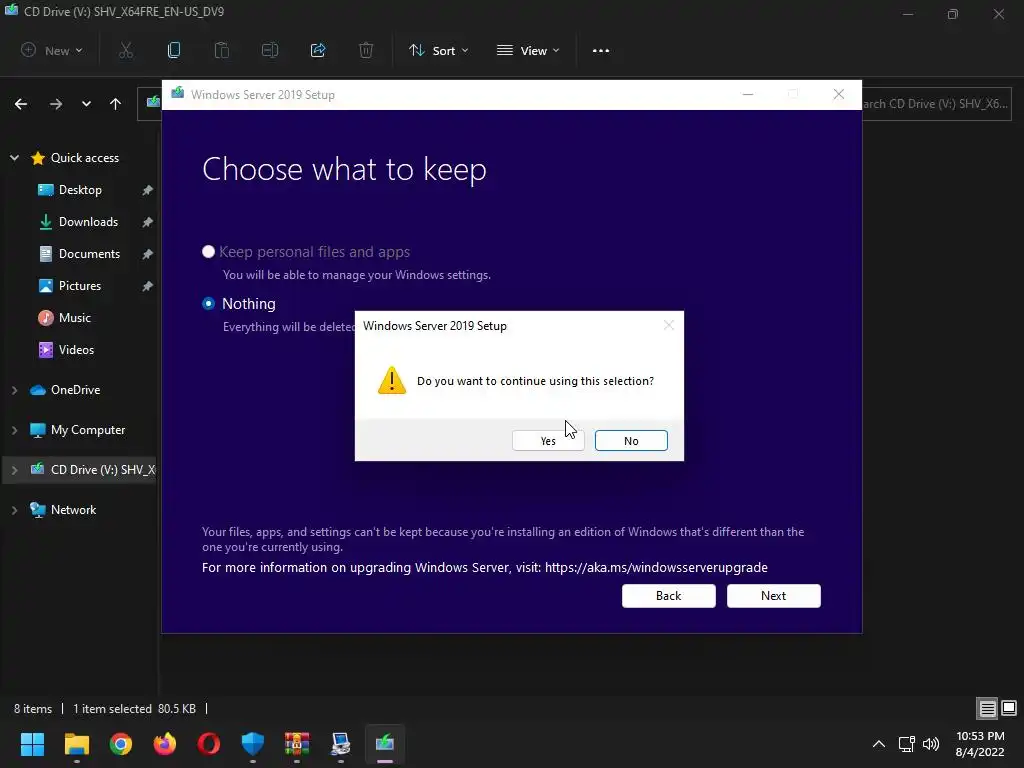Unpin Desktop using its pin icon
This screenshot has width=1024, height=768.
148,190
